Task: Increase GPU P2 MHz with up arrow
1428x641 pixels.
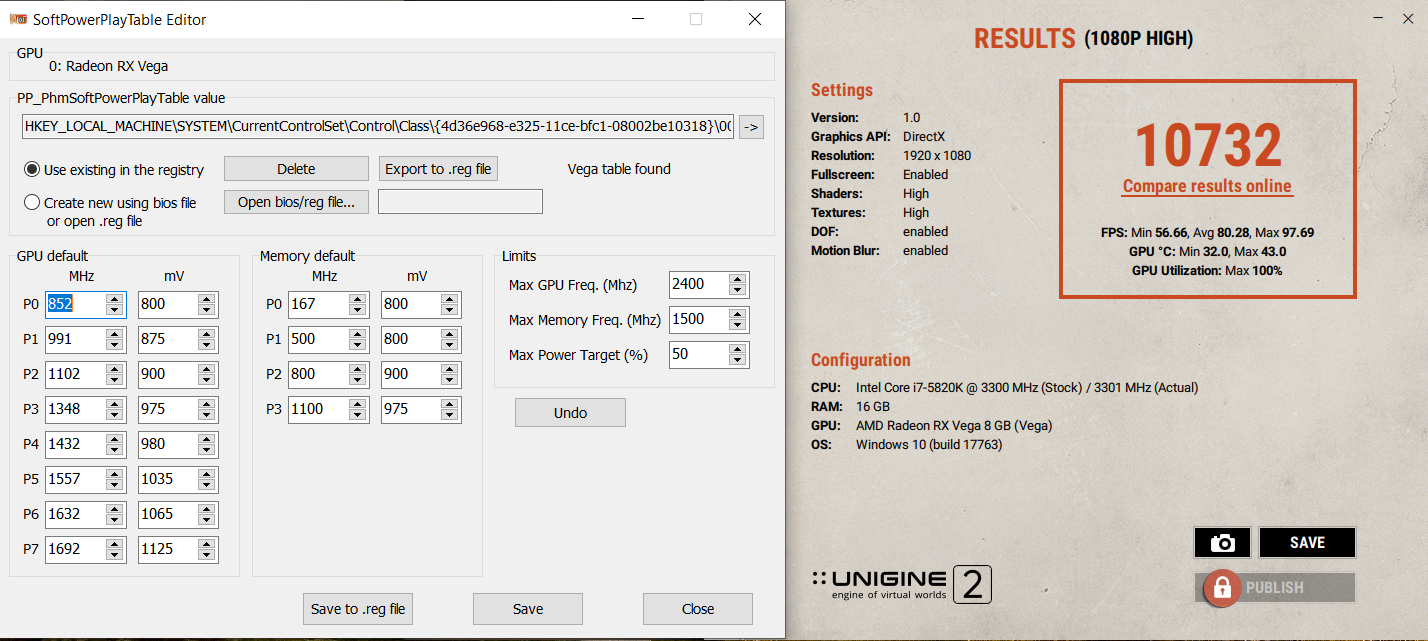Action: click(x=115, y=369)
